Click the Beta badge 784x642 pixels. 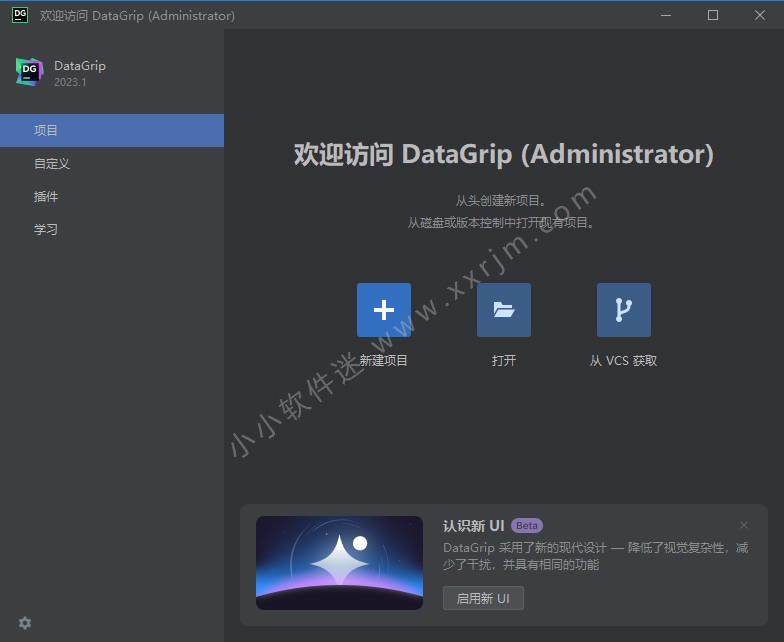point(526,526)
